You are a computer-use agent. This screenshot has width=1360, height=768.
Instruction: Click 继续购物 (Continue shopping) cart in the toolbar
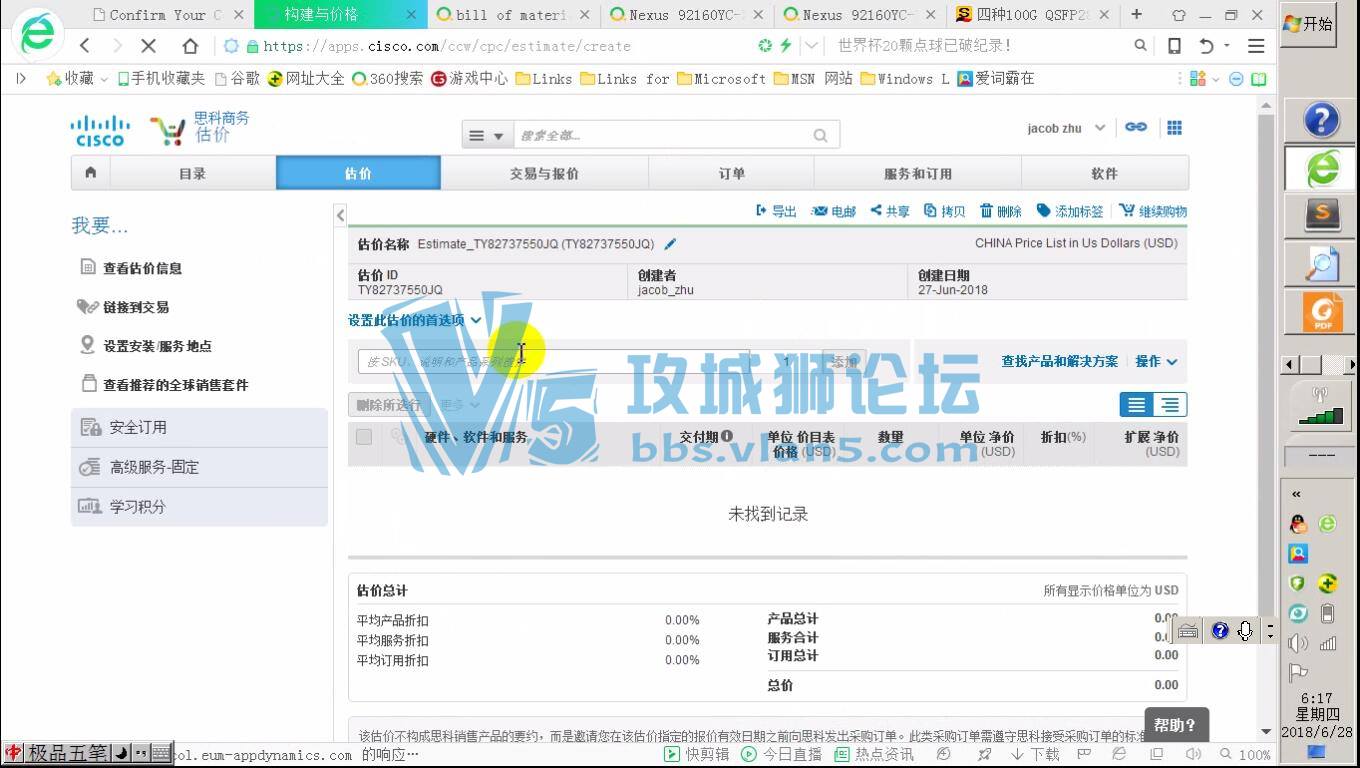(1153, 211)
